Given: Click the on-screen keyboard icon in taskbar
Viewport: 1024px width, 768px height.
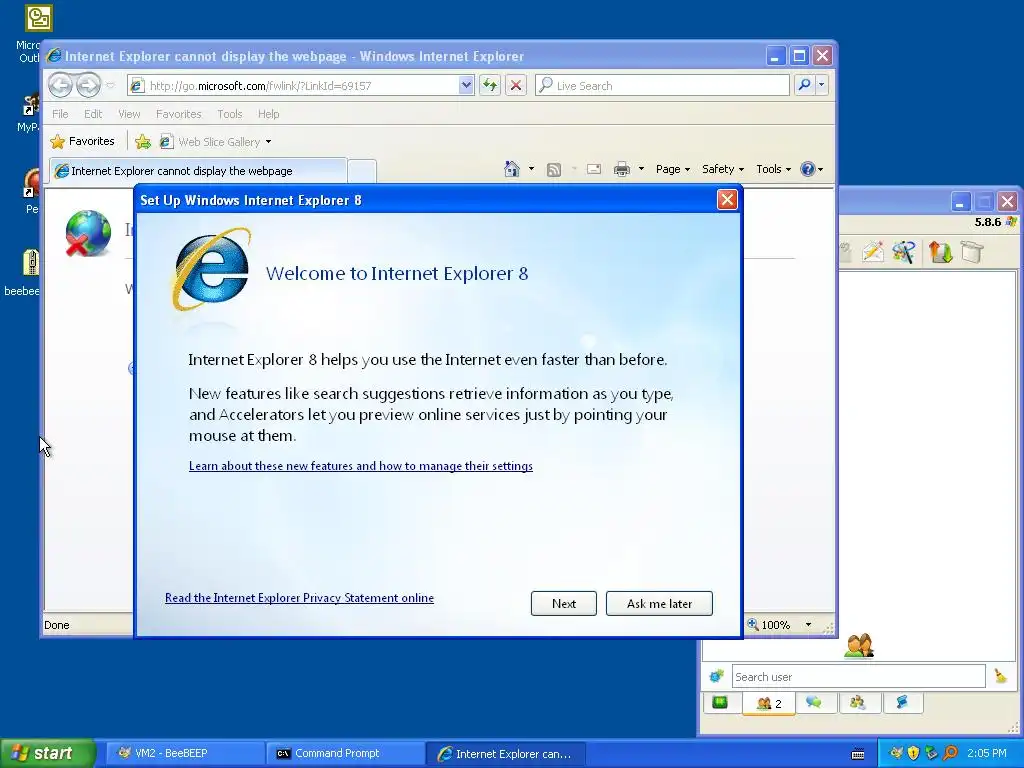Looking at the screenshot, I should 858,754.
